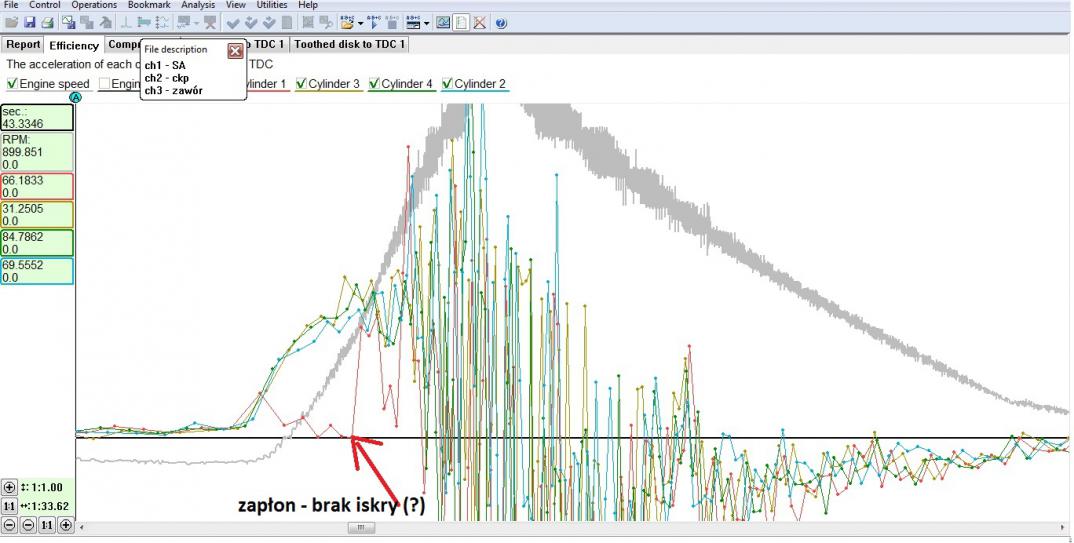Disable the Cylinder 2 trace checkbox
This screenshot has height=543, width=1074.
pyautogui.click(x=447, y=84)
